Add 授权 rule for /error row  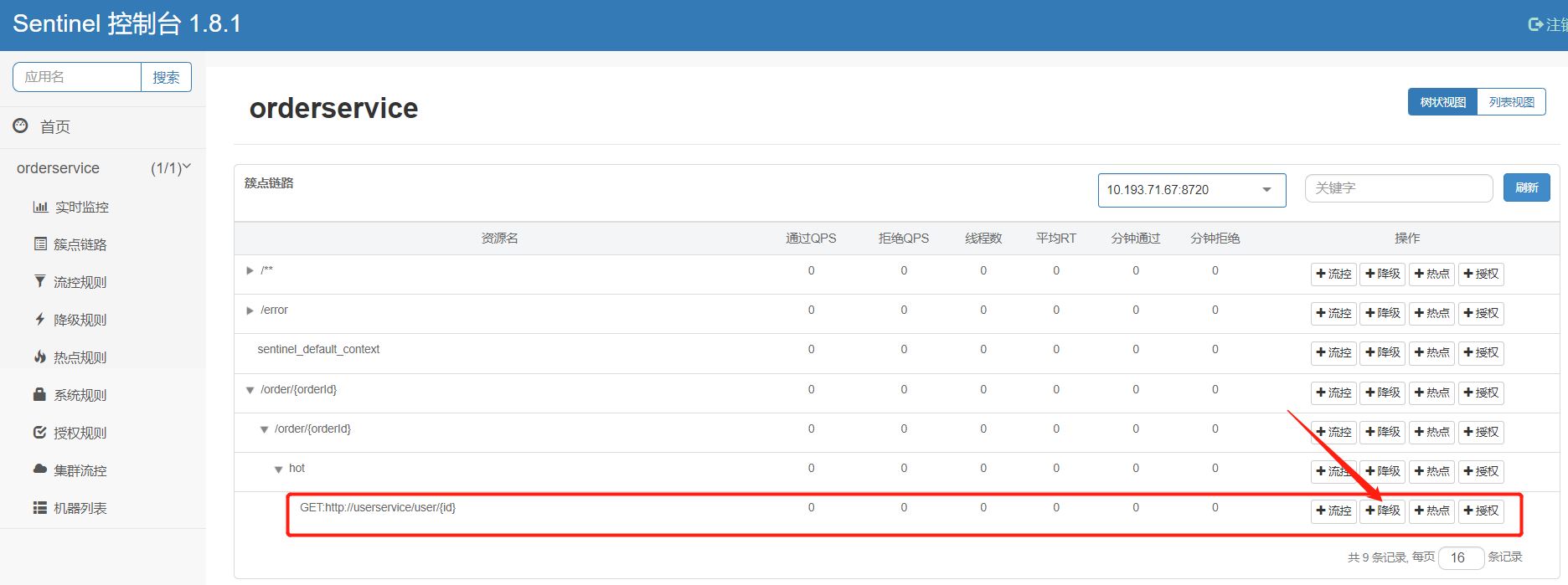(1481, 313)
